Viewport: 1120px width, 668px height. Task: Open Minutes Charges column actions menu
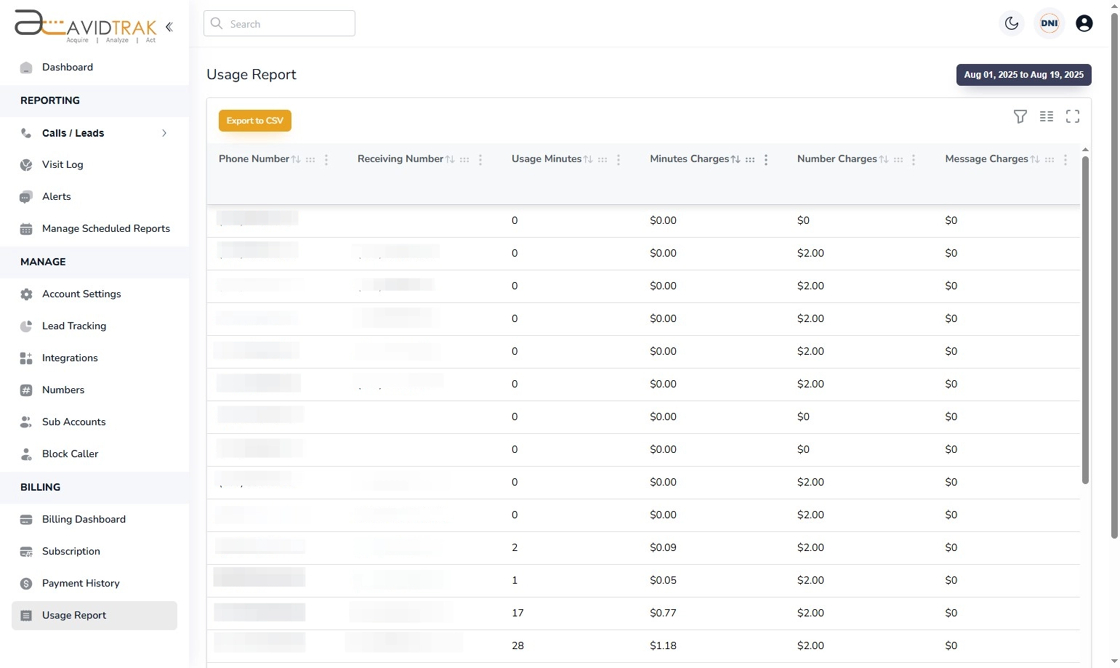766,160
